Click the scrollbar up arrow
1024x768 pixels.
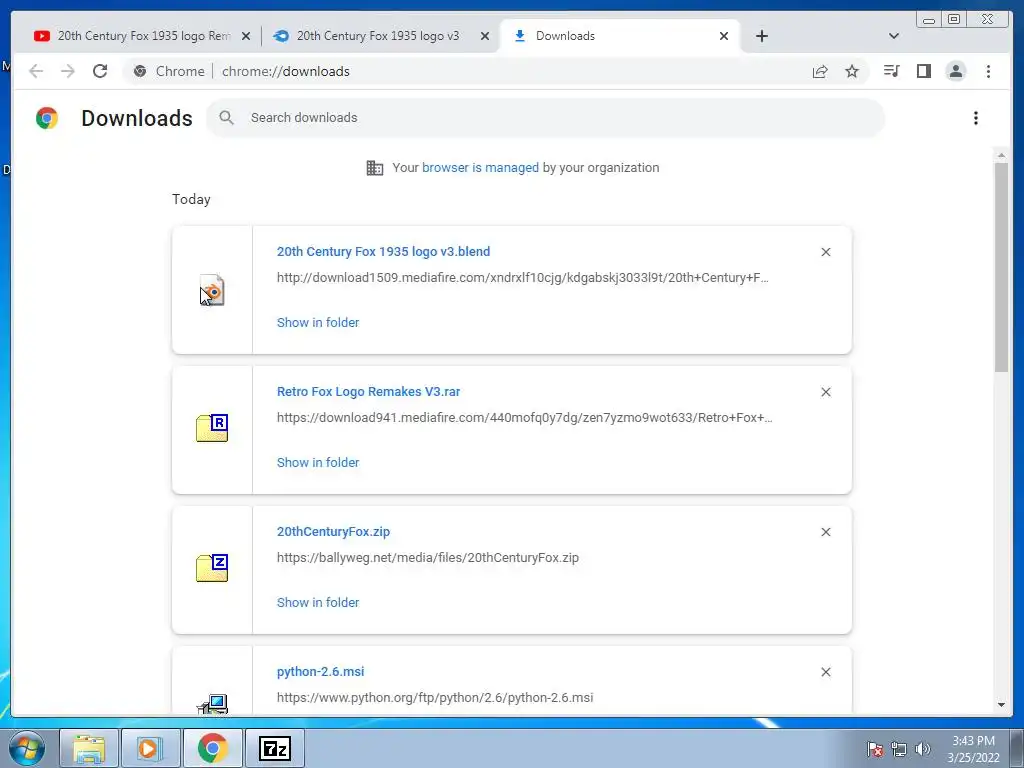click(x=1001, y=155)
